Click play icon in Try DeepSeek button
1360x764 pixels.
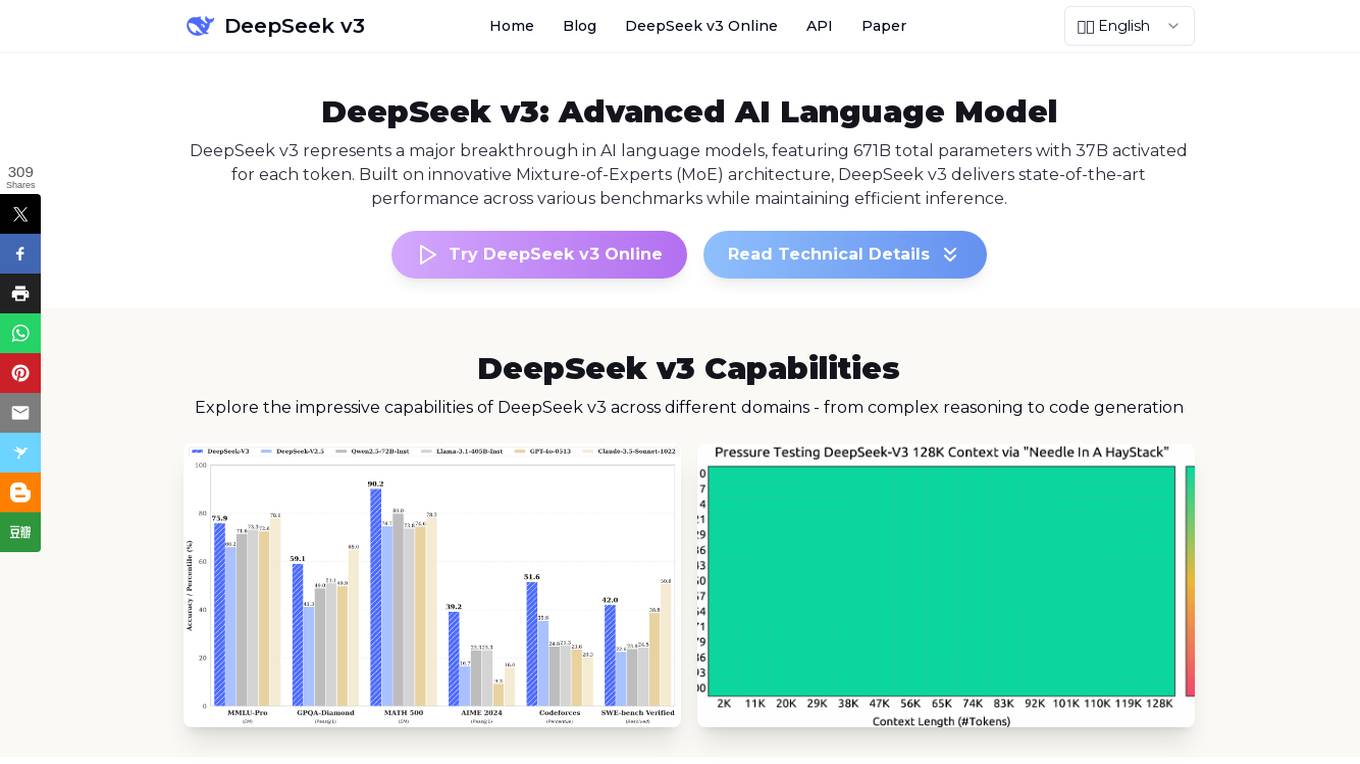click(428, 255)
